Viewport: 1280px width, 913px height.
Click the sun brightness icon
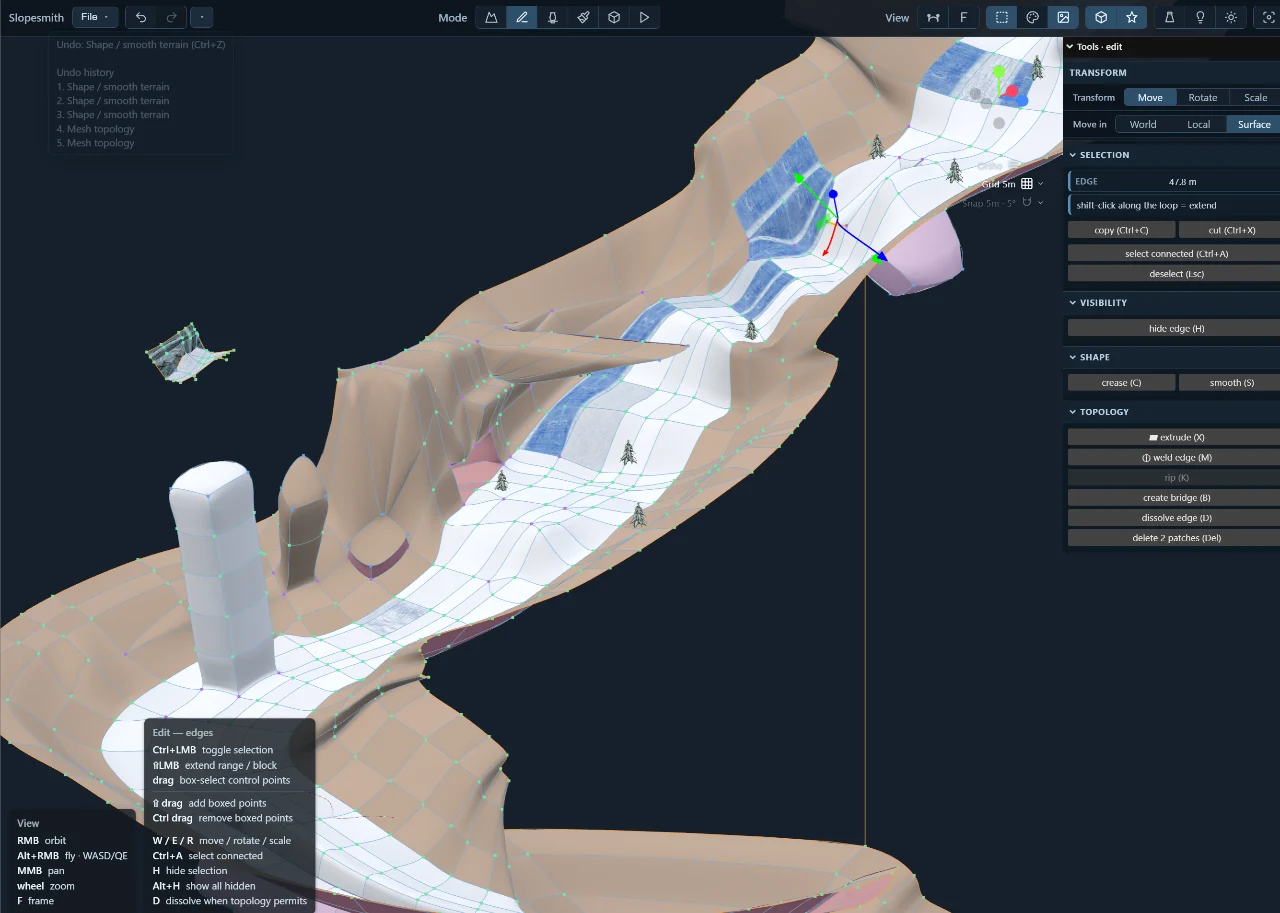(1231, 17)
